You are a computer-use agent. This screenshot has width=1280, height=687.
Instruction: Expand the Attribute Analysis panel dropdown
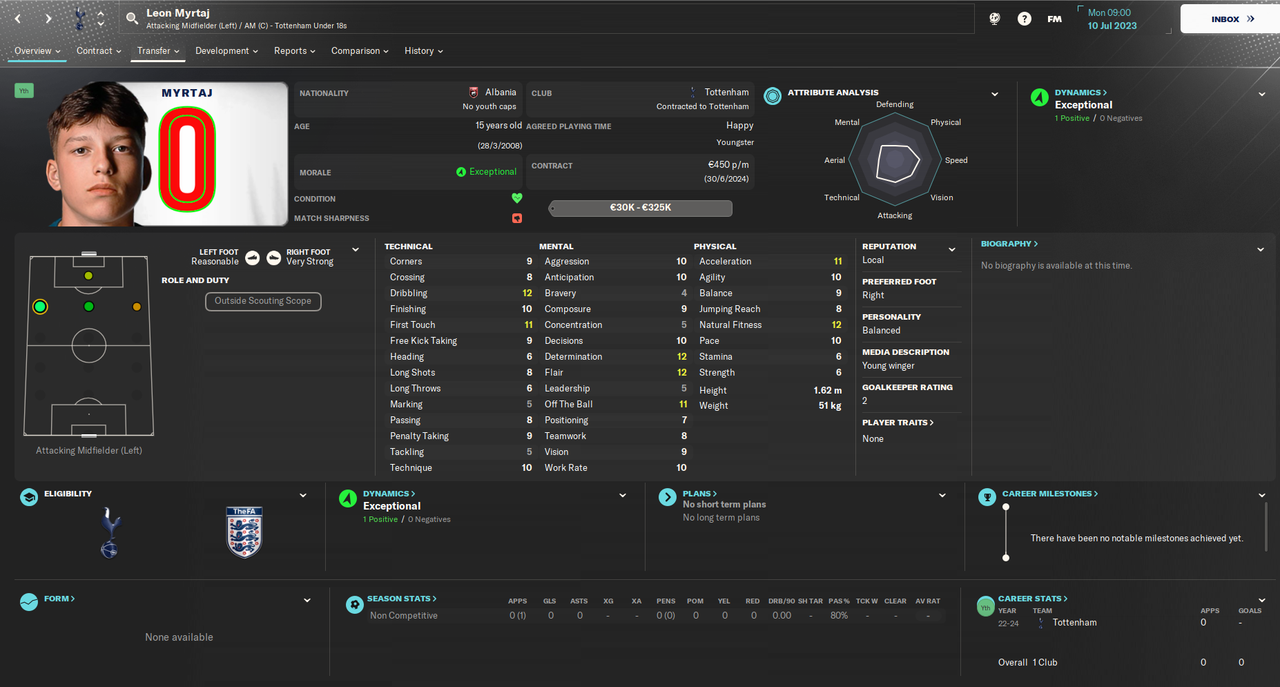pyautogui.click(x=995, y=95)
